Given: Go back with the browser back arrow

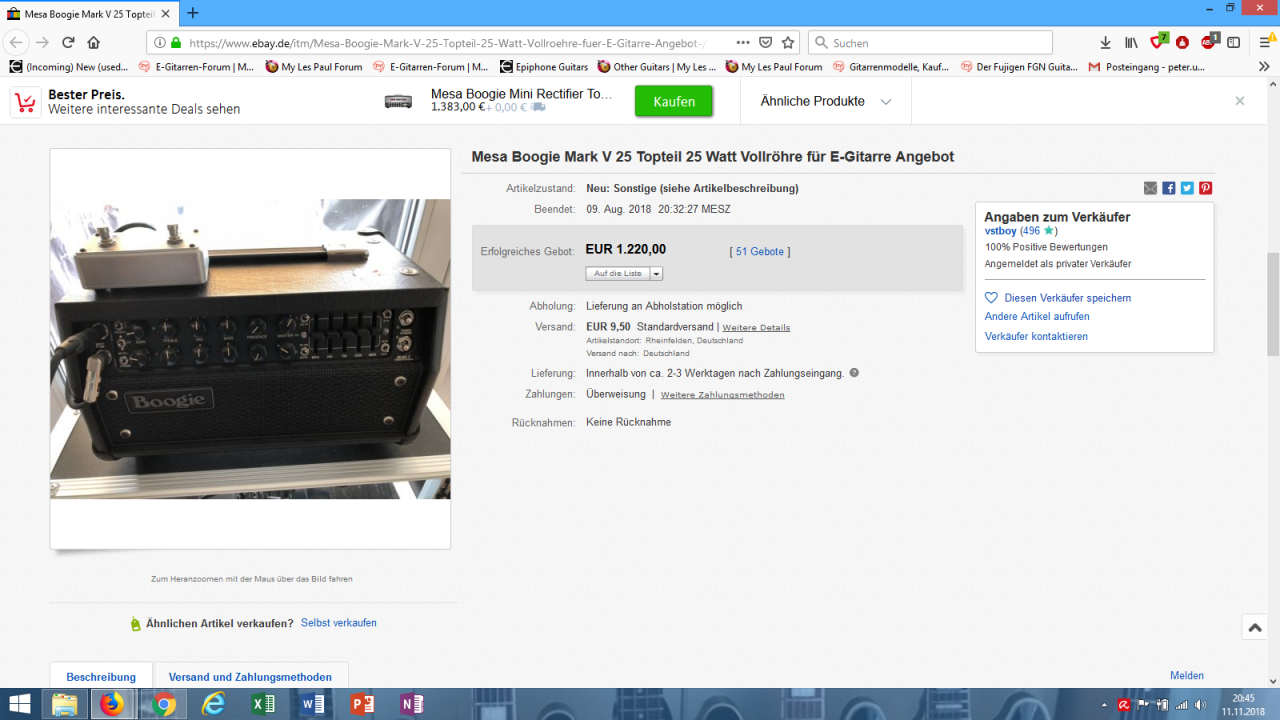Looking at the screenshot, I should 16,43.
